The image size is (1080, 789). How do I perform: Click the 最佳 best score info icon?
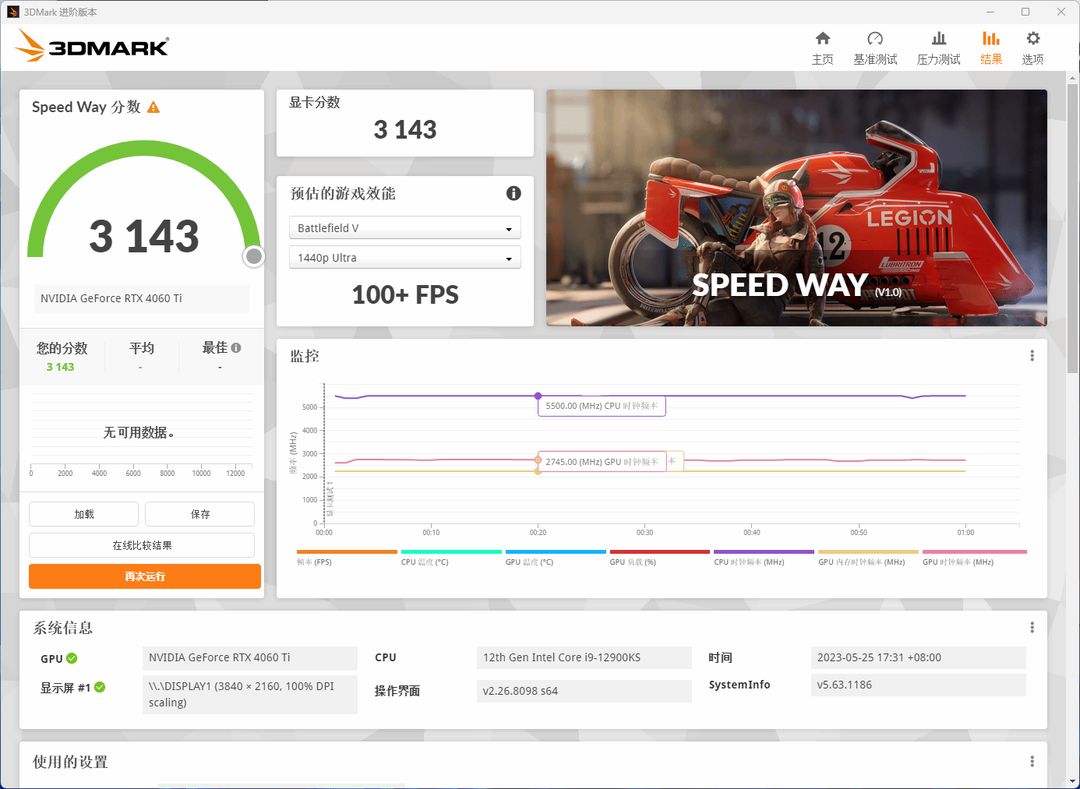[236, 348]
